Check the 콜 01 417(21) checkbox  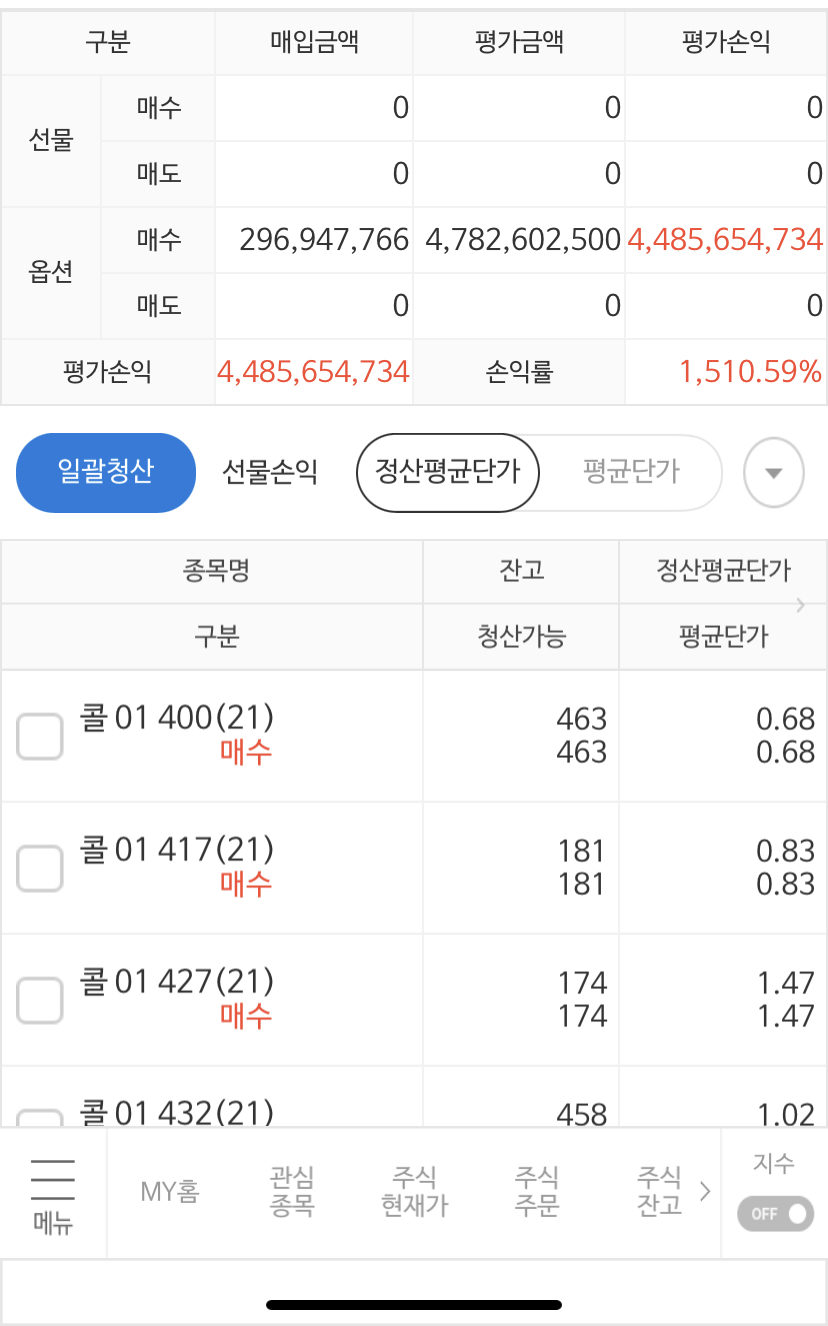[x=40, y=868]
